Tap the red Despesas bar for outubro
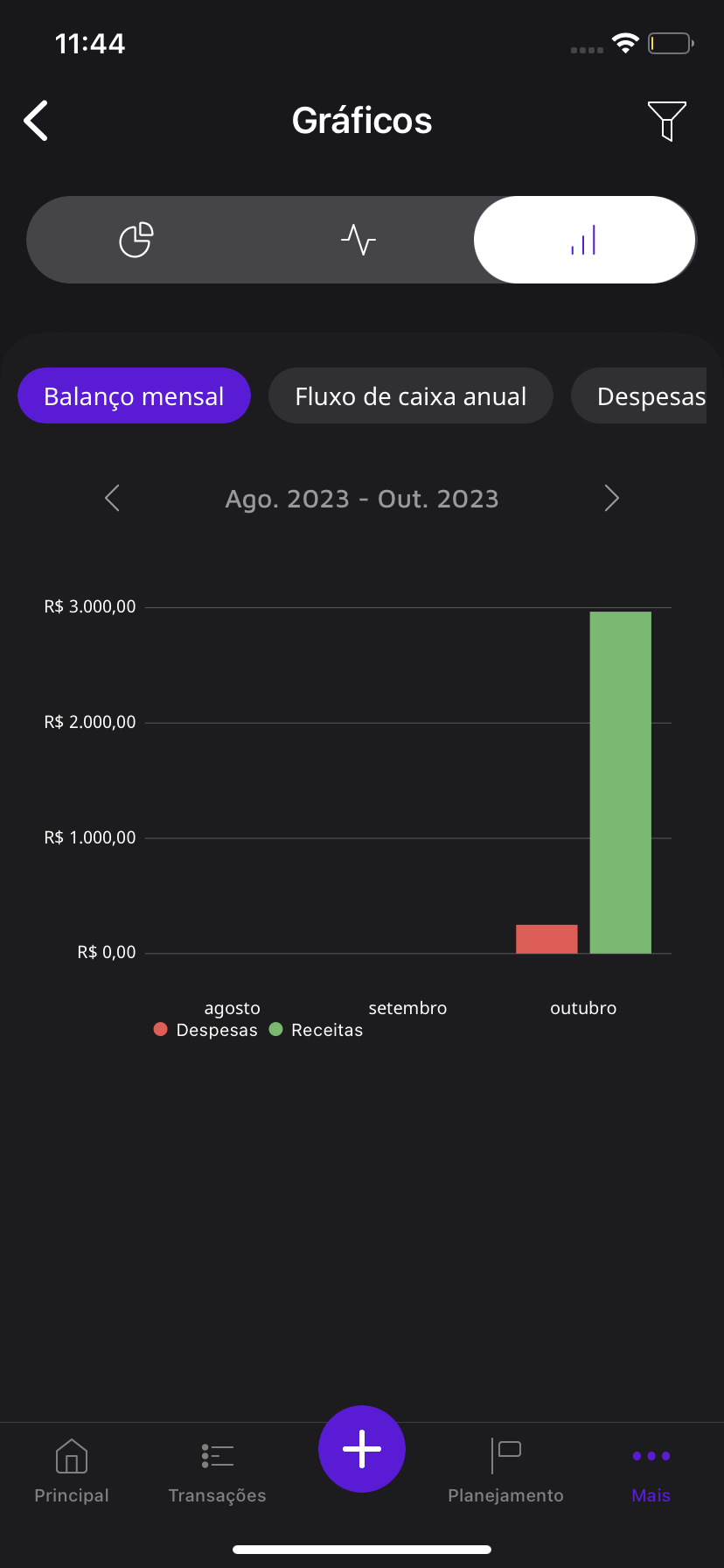This screenshot has width=724, height=1568. click(x=546, y=939)
